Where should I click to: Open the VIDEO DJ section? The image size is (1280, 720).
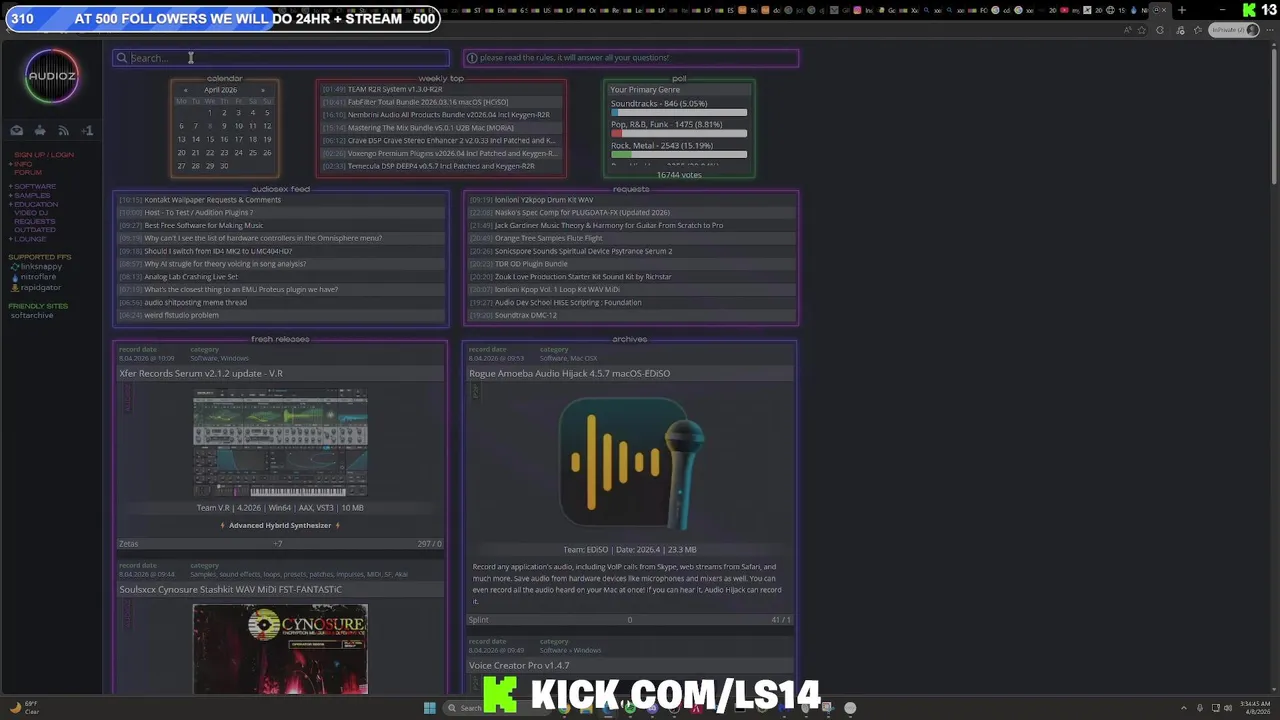pyautogui.click(x=31, y=212)
